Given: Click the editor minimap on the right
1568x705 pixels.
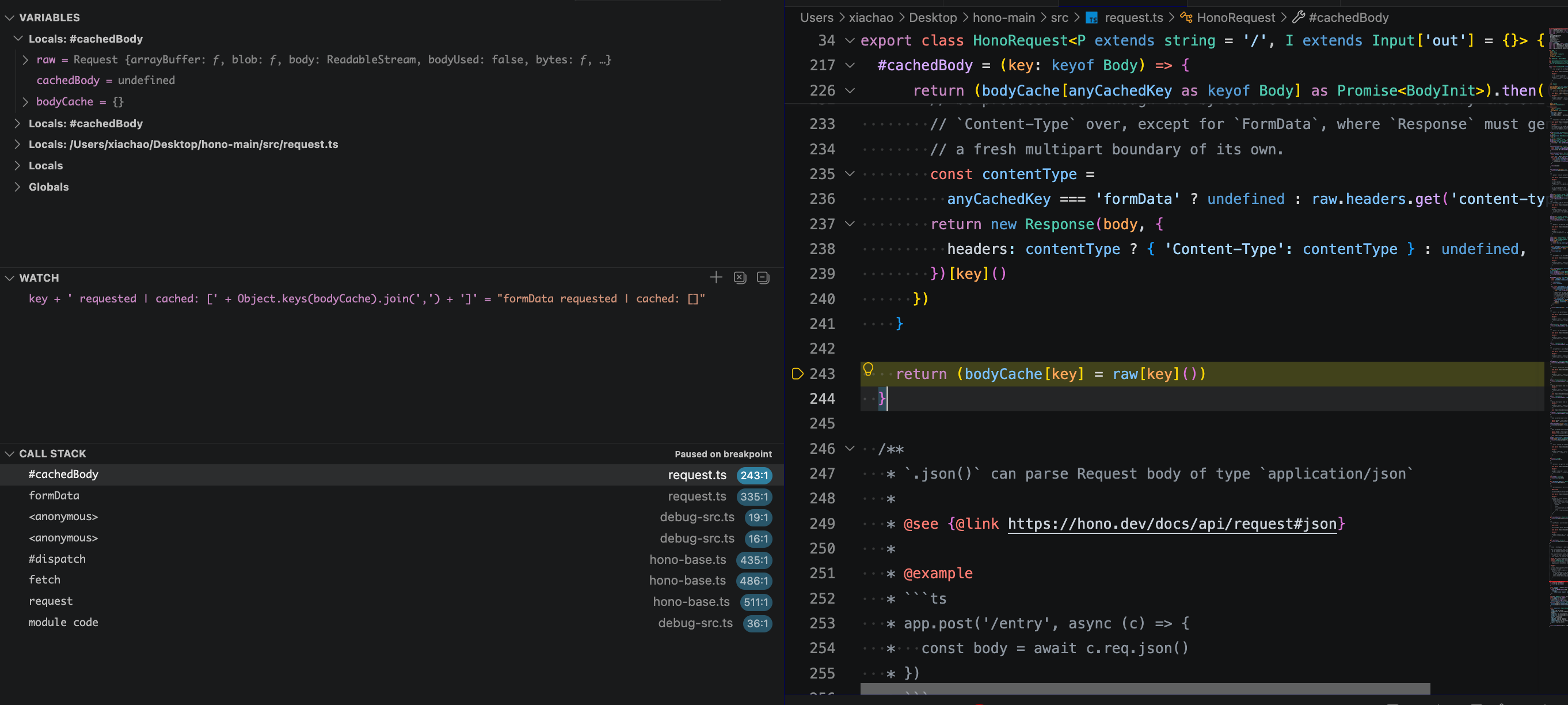Looking at the screenshot, I should coord(1558,329).
